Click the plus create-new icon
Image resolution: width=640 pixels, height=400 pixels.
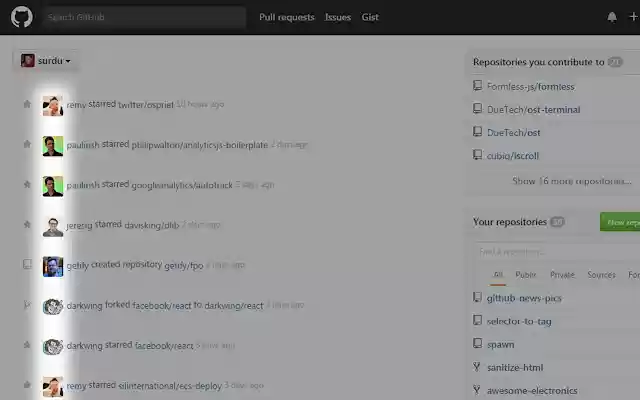[633, 16]
